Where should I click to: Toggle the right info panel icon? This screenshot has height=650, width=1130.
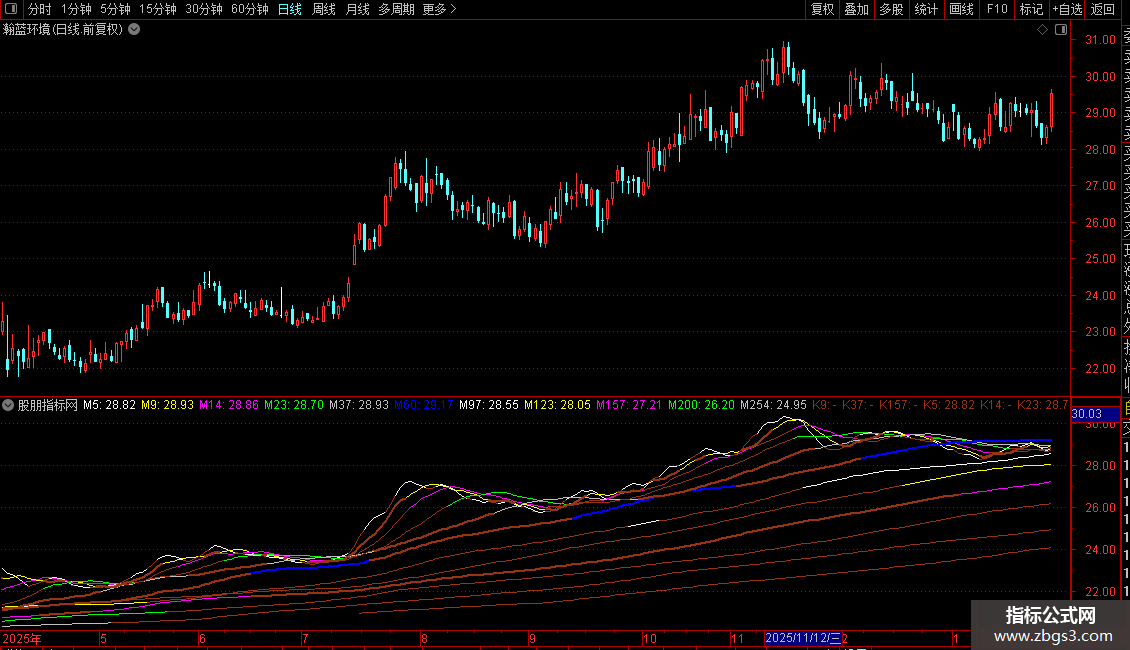click(1061, 30)
